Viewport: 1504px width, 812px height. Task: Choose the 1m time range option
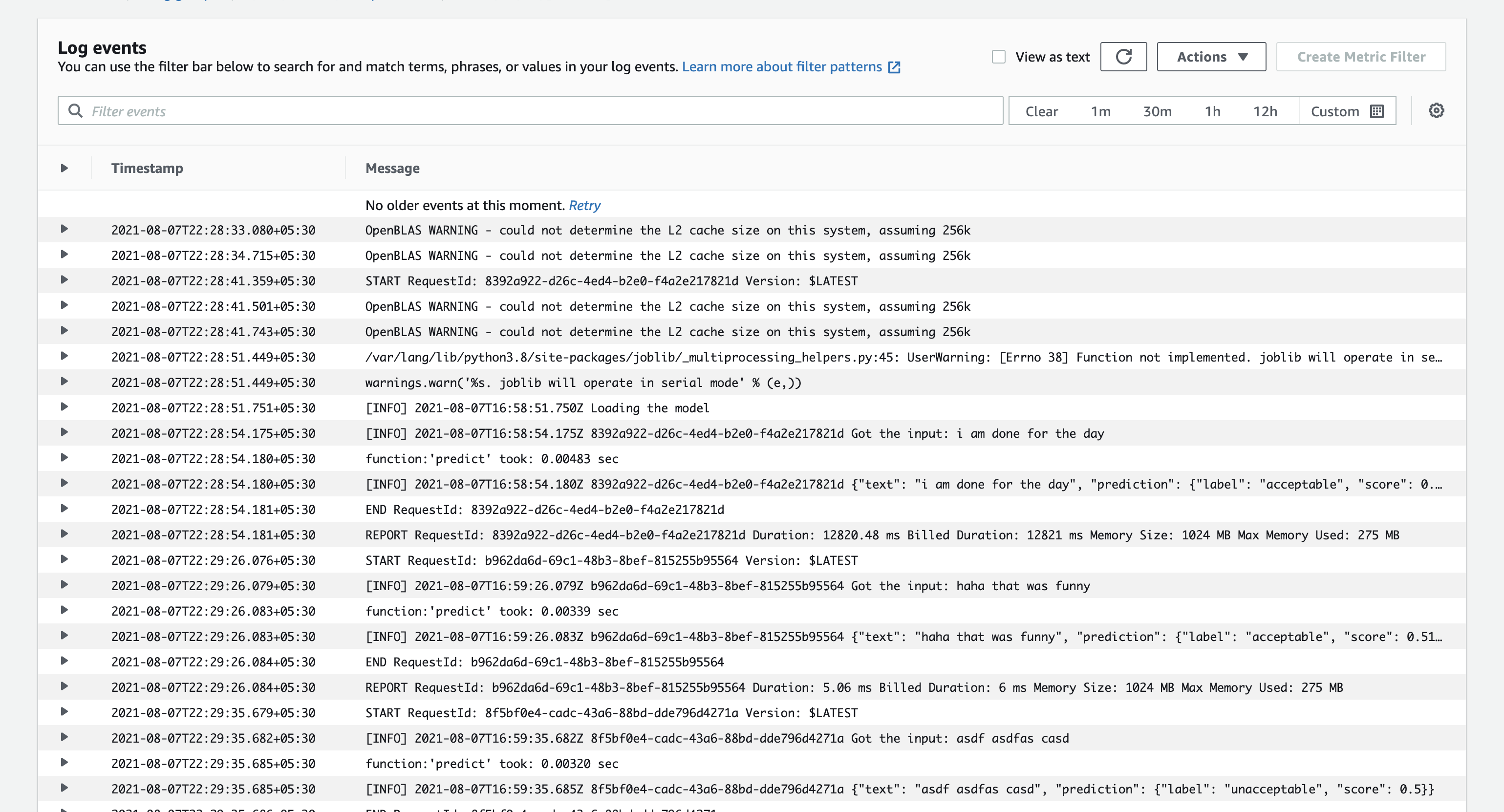pos(1100,111)
